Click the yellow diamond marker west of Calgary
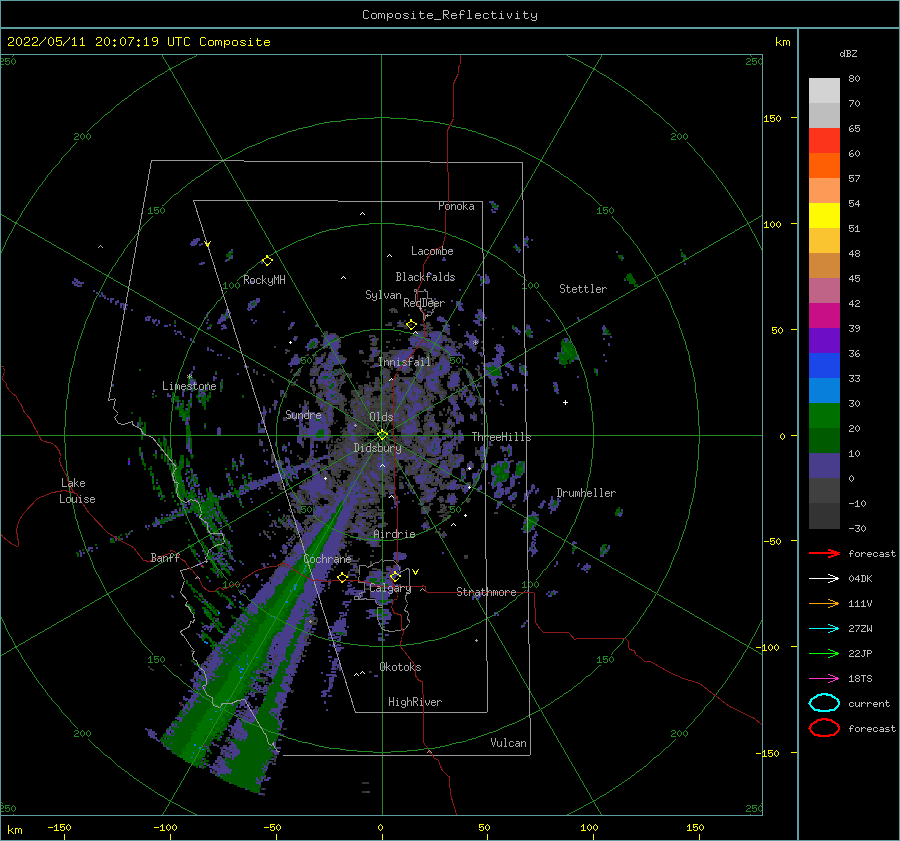 342,577
